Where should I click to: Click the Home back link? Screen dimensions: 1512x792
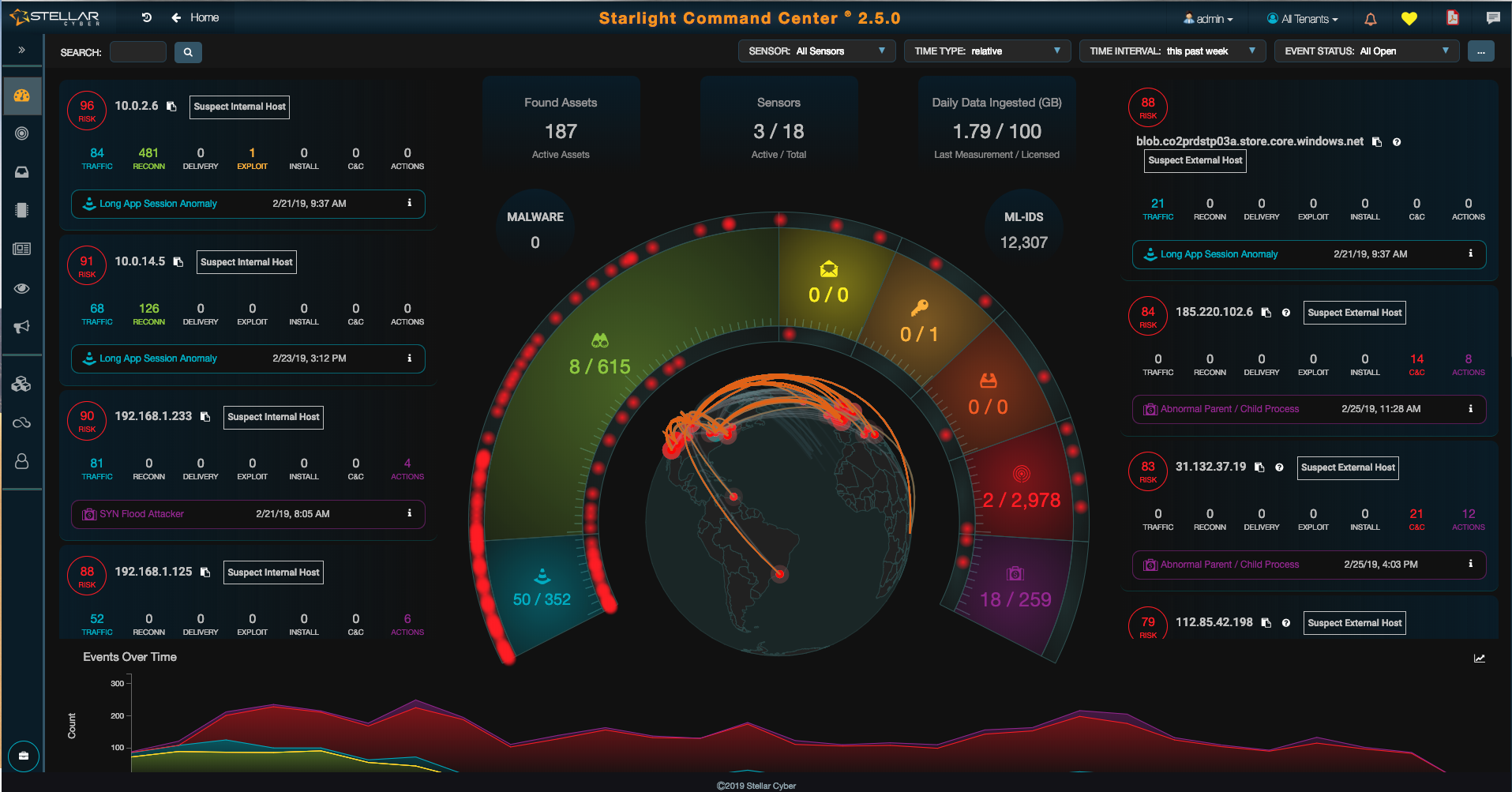coord(196,17)
